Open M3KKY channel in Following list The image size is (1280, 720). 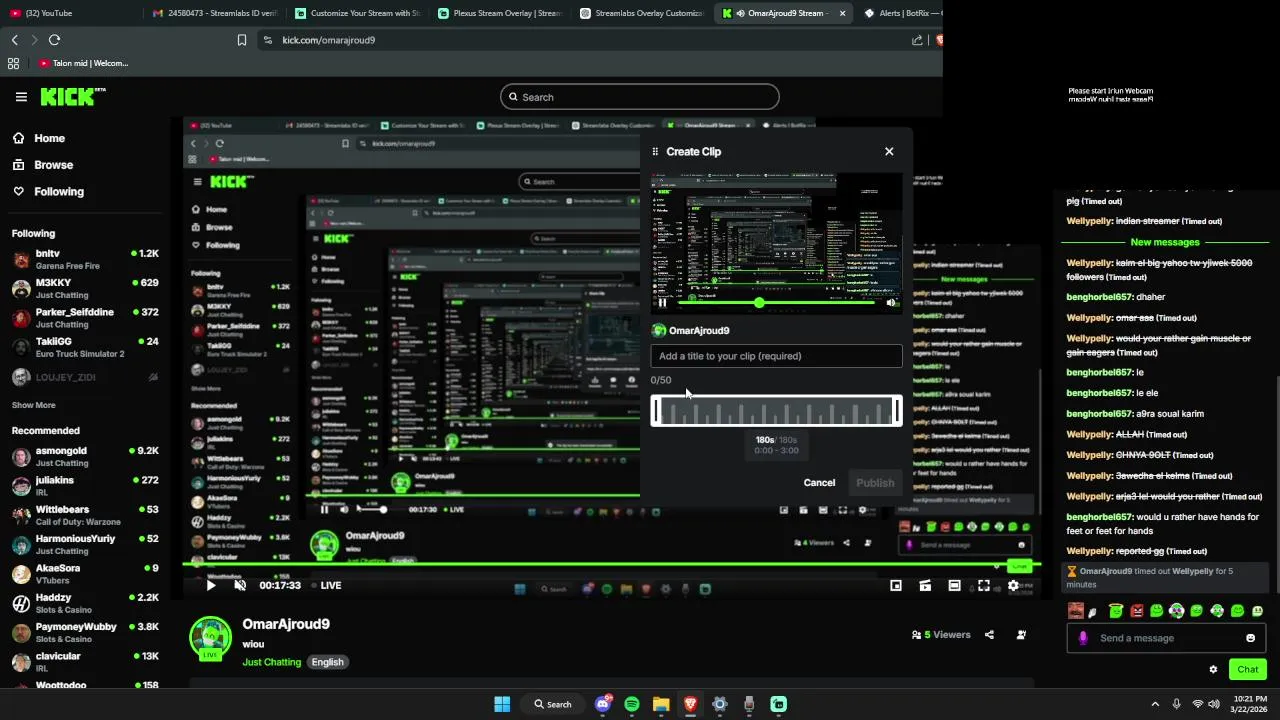tap(85, 289)
